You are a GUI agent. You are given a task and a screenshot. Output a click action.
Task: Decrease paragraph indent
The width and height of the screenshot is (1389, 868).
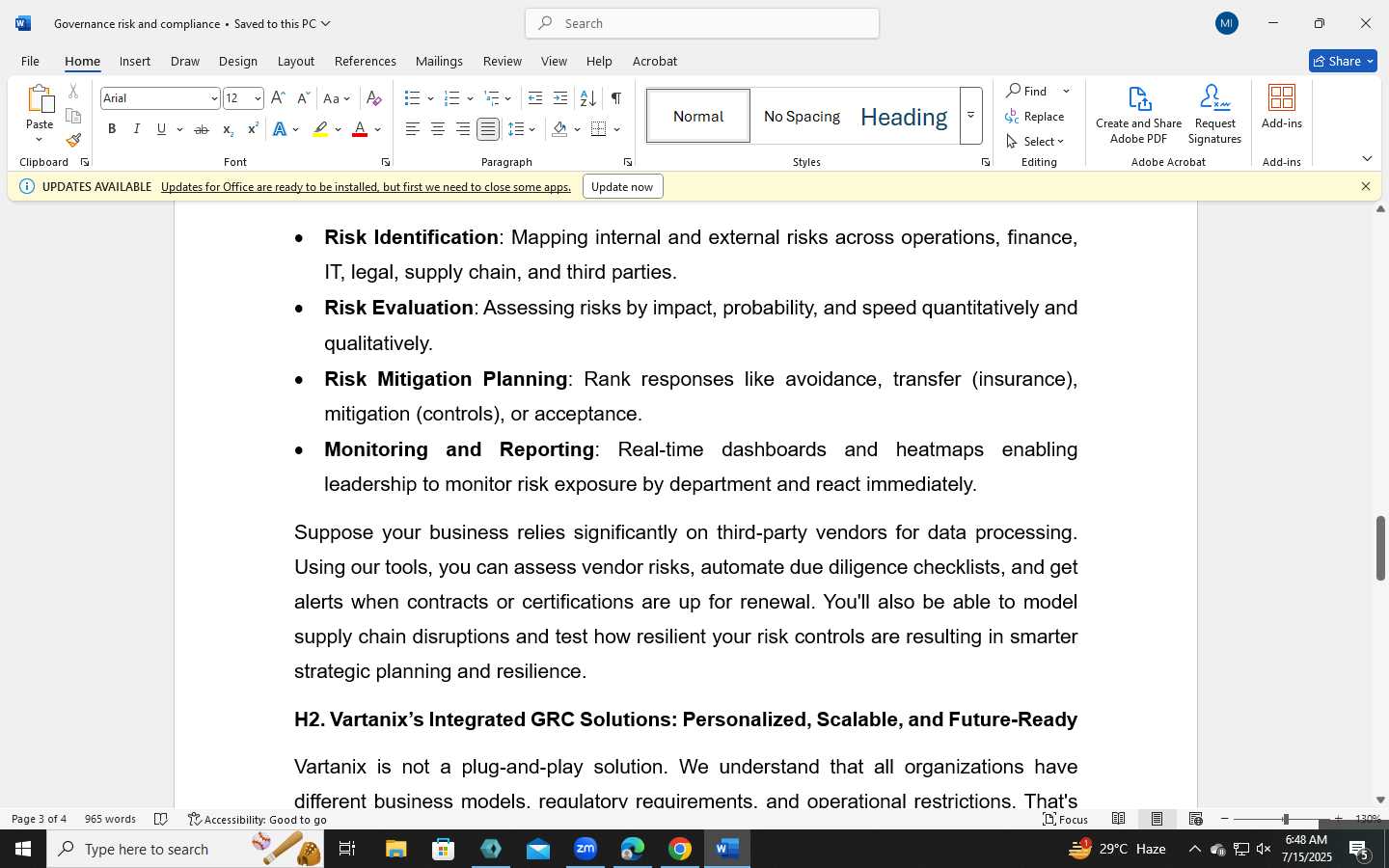point(535,98)
